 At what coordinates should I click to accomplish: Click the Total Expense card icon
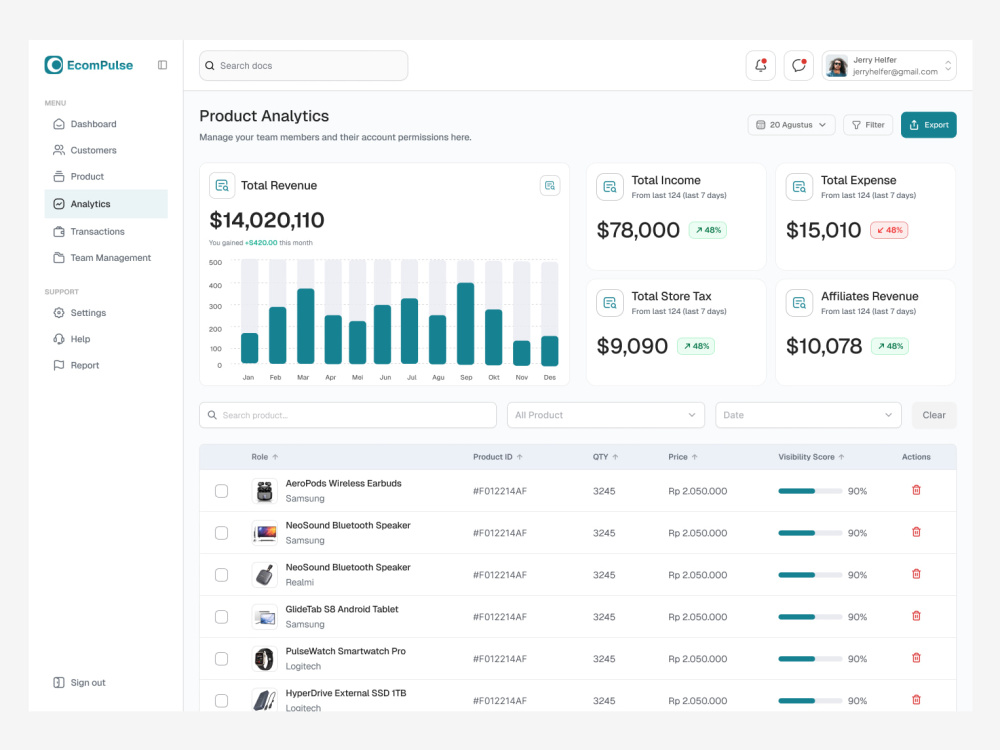coord(799,187)
